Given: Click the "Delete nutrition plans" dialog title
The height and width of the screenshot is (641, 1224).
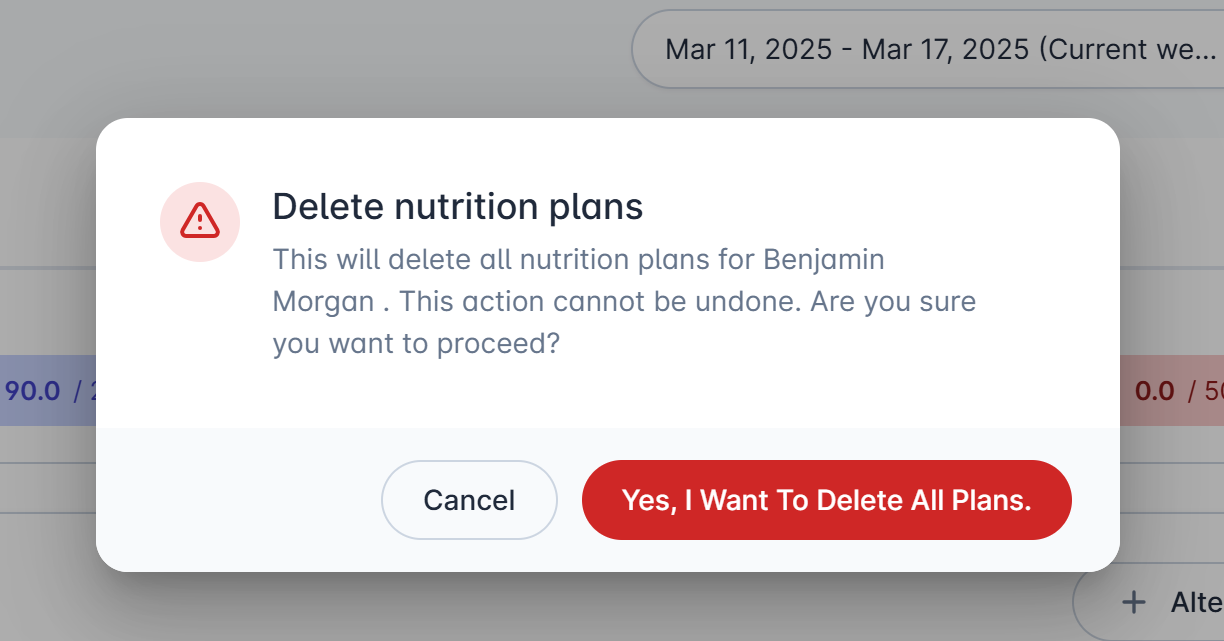Looking at the screenshot, I should [458, 207].
